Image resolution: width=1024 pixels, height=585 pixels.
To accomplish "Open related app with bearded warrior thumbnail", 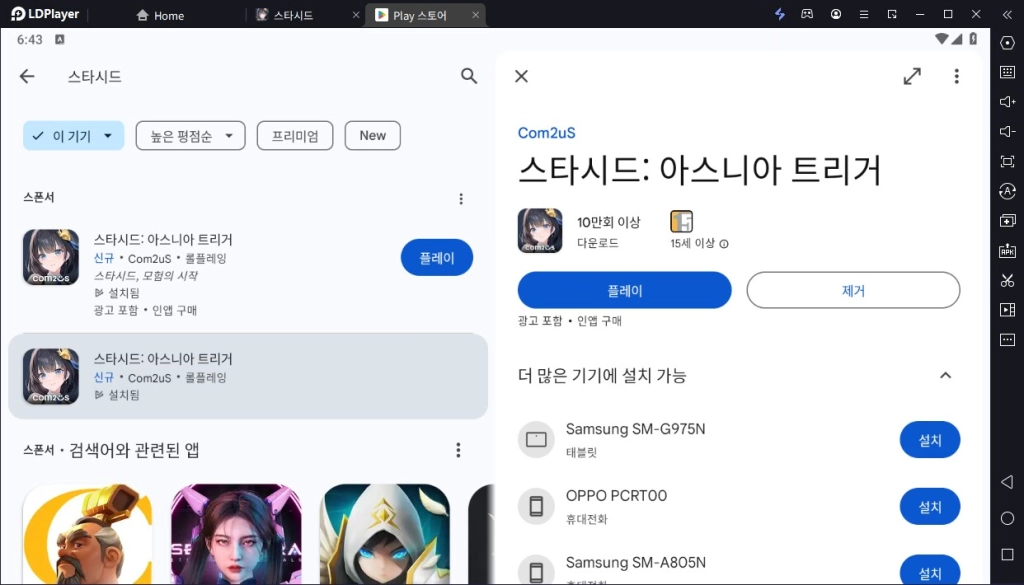I will (x=88, y=534).
